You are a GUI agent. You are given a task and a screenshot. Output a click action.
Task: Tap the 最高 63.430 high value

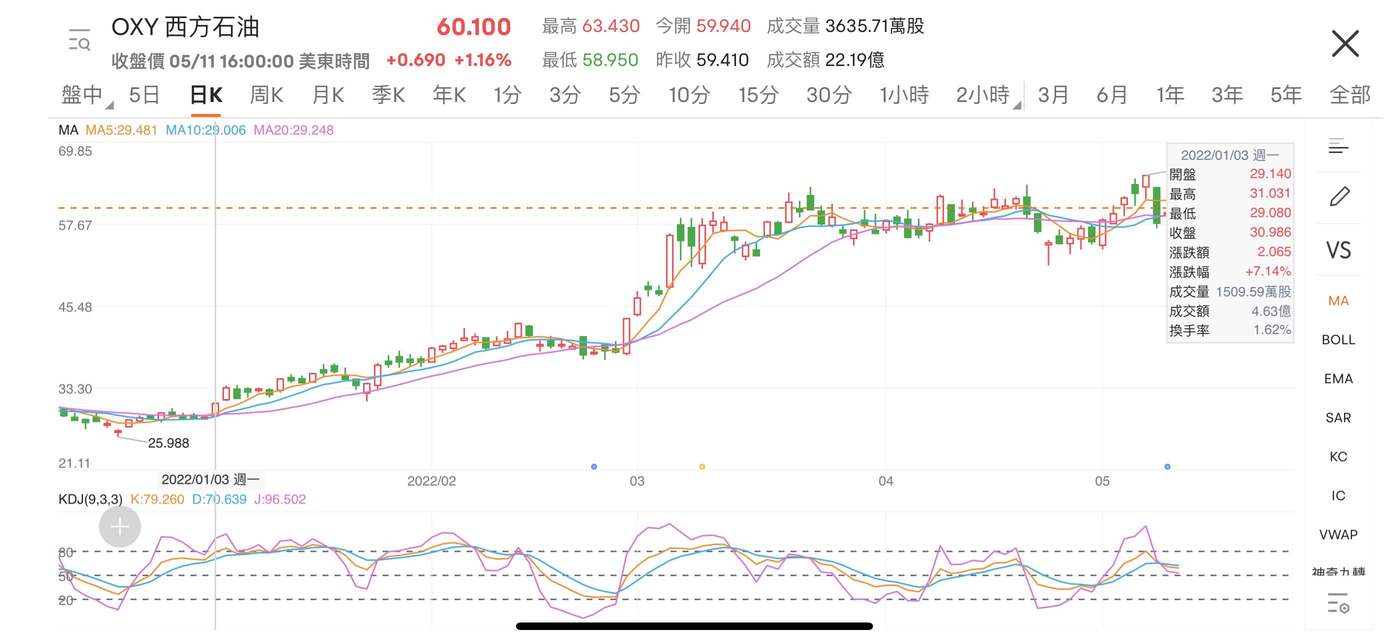pos(590,26)
